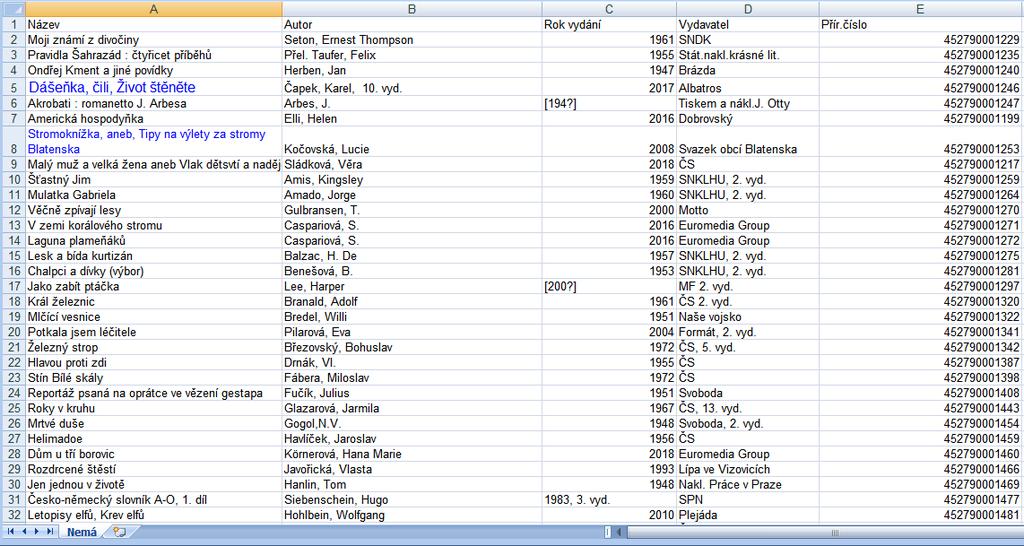Select cell Mulatka Gabriela
This screenshot has width=1024, height=546.
point(153,195)
